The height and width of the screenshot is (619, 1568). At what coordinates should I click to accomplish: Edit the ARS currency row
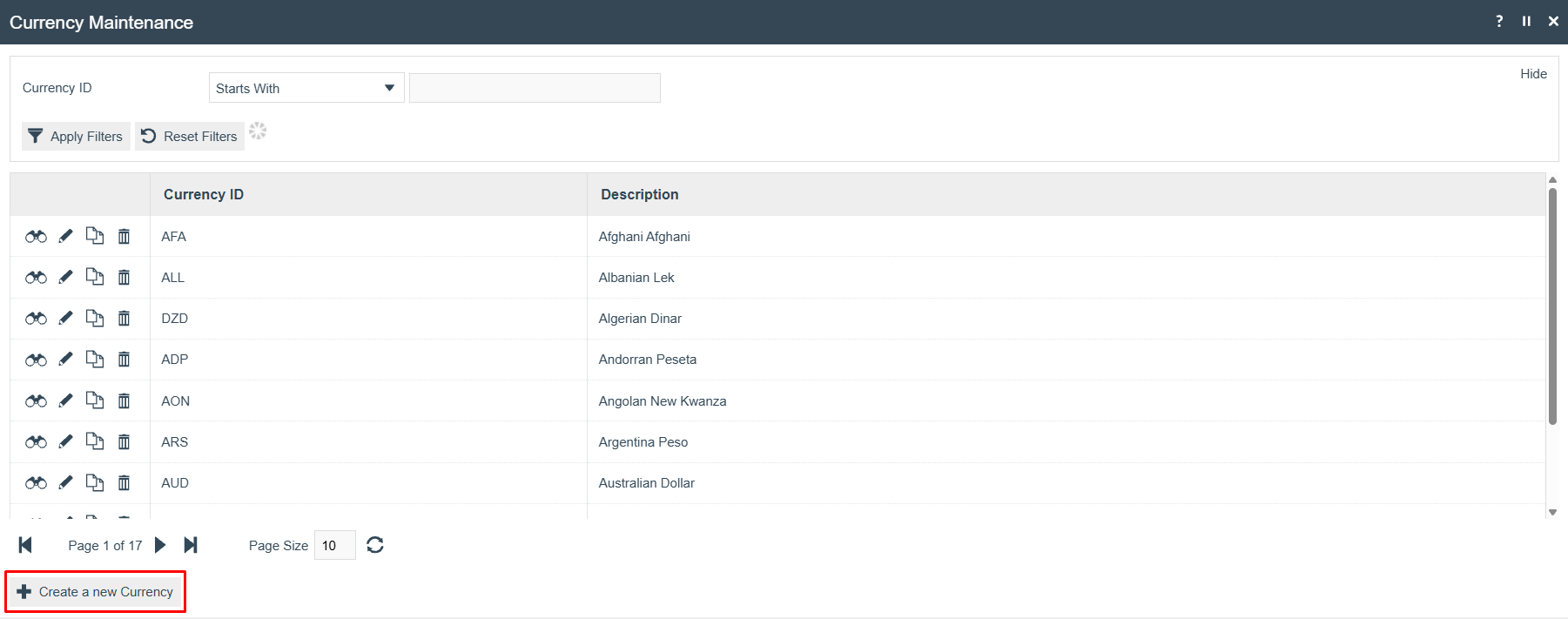(x=65, y=441)
